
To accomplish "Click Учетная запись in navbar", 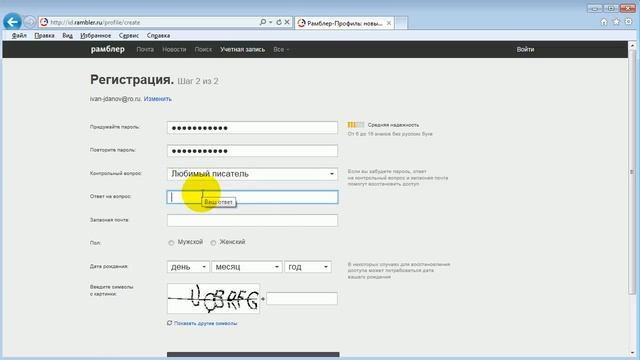I will [242, 49].
